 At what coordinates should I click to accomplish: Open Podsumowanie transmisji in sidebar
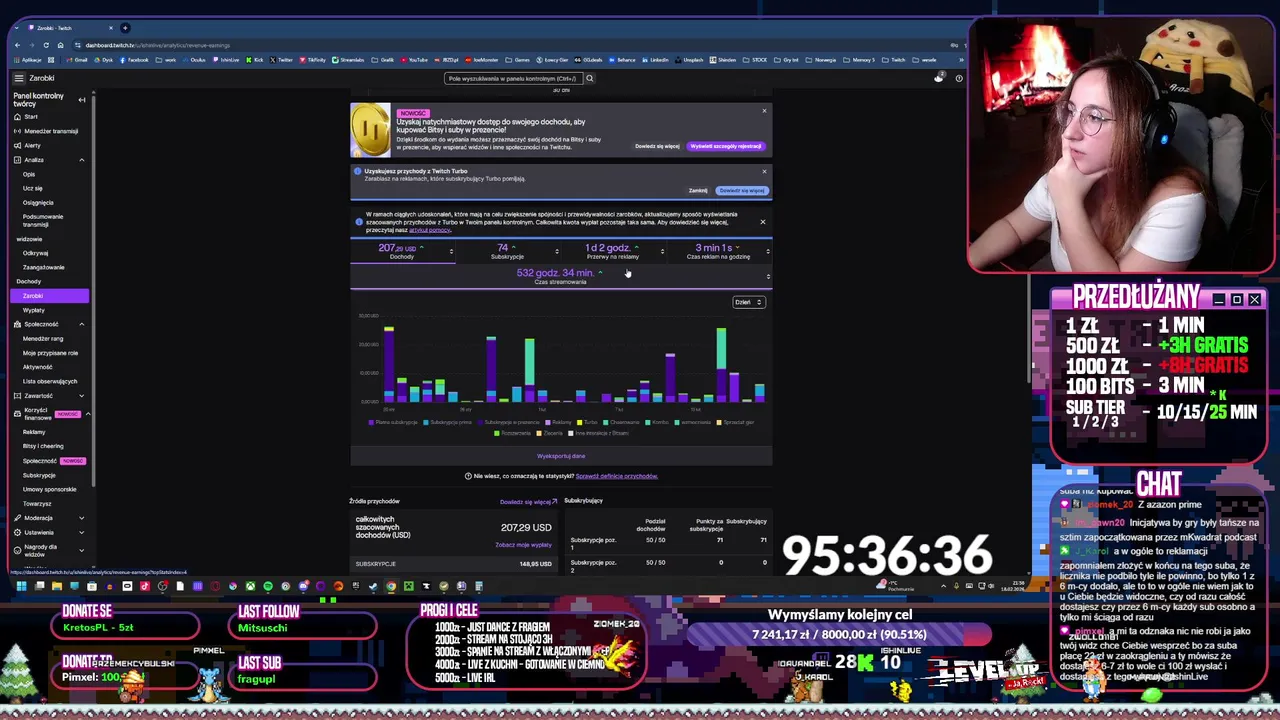click(x=43, y=220)
